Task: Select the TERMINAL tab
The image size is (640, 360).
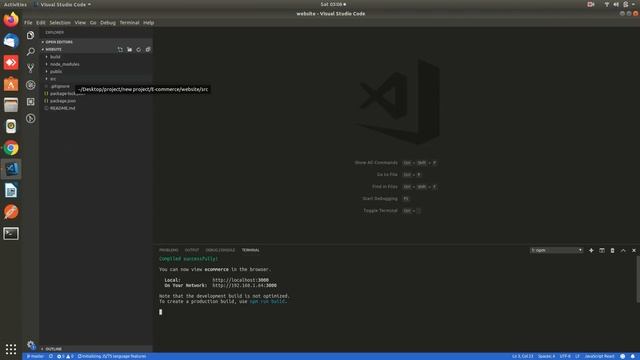Action: 250,250
